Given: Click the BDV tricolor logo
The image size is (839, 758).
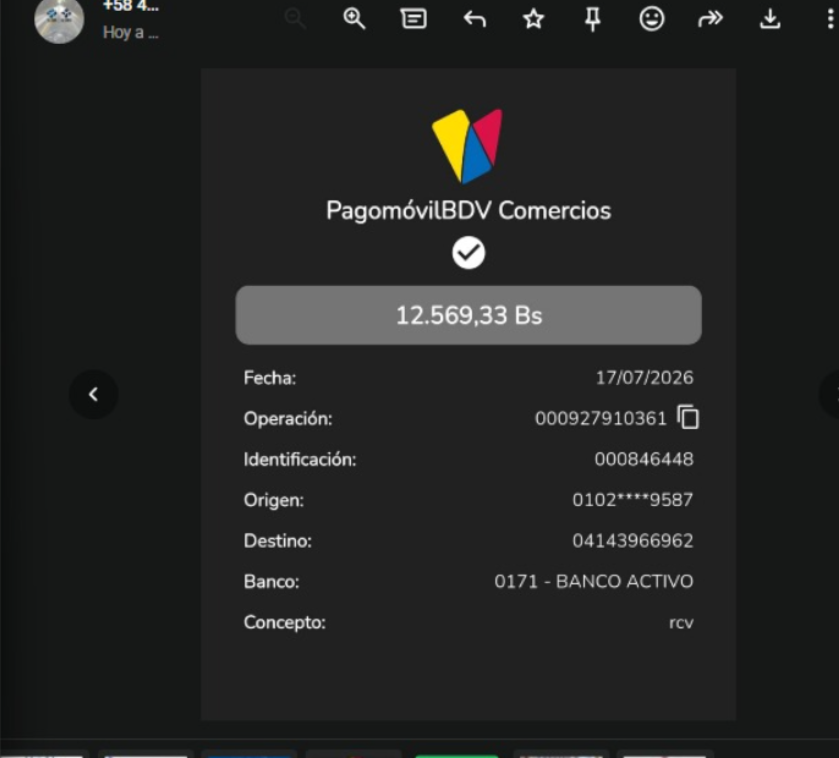Looking at the screenshot, I should click(467, 146).
